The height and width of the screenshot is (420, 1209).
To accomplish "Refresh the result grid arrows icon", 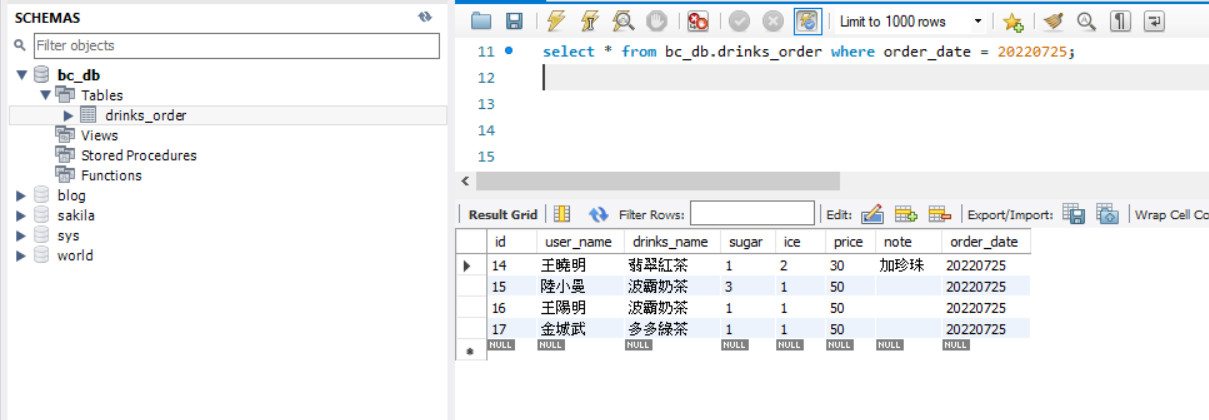I will [x=598, y=214].
